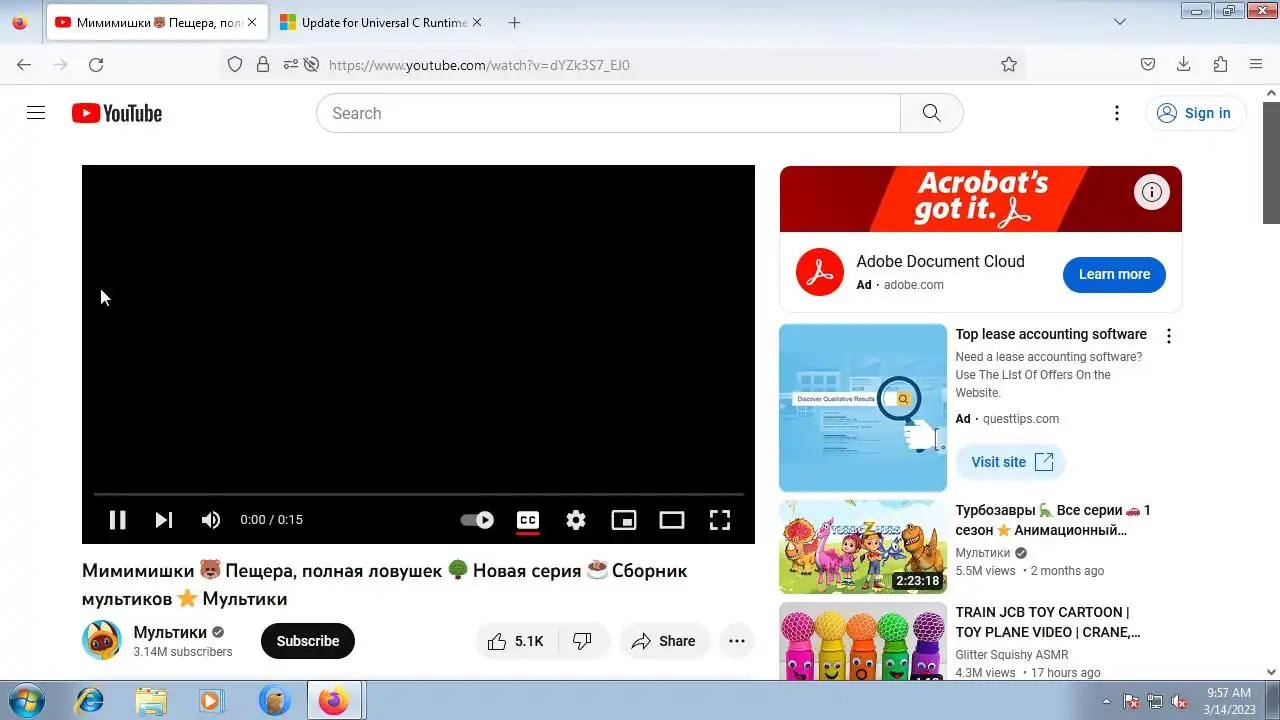Viewport: 1280px width, 720px height.
Task: Click Learn more on Adobe ad
Action: pos(1114,274)
